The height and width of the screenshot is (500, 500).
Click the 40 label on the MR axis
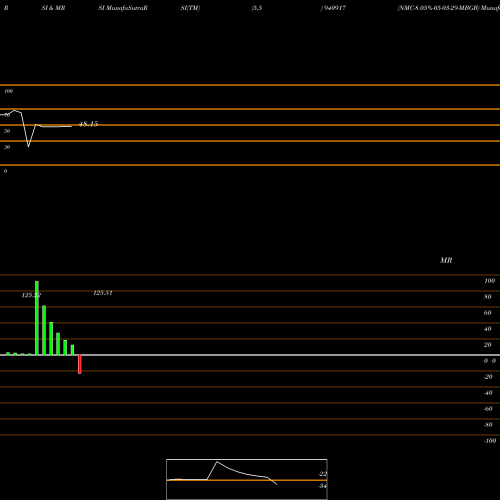pyautogui.click(x=488, y=329)
